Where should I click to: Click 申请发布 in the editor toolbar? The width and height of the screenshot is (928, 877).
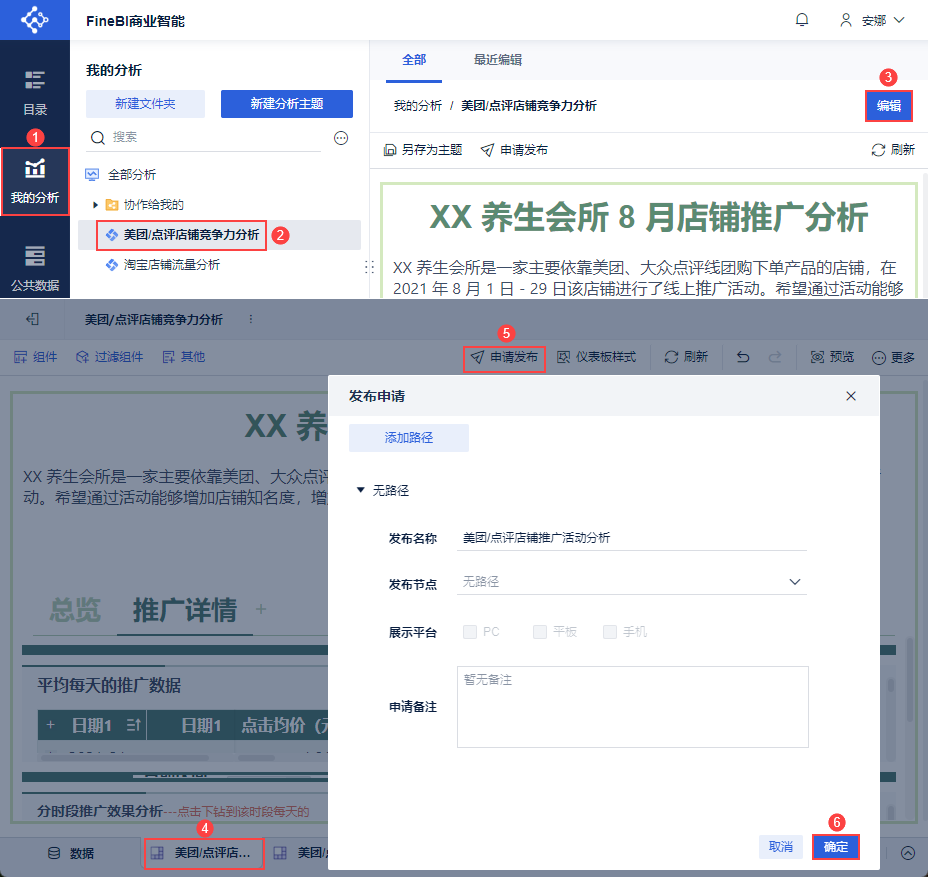(504, 357)
